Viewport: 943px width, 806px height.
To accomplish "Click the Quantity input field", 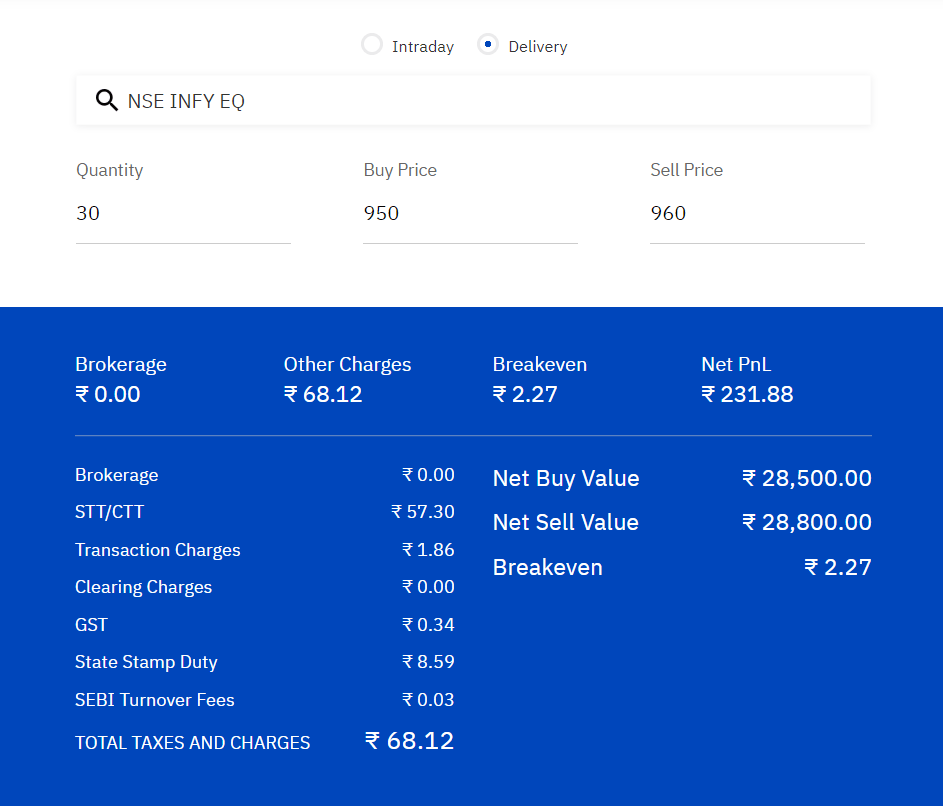I will tap(183, 213).
